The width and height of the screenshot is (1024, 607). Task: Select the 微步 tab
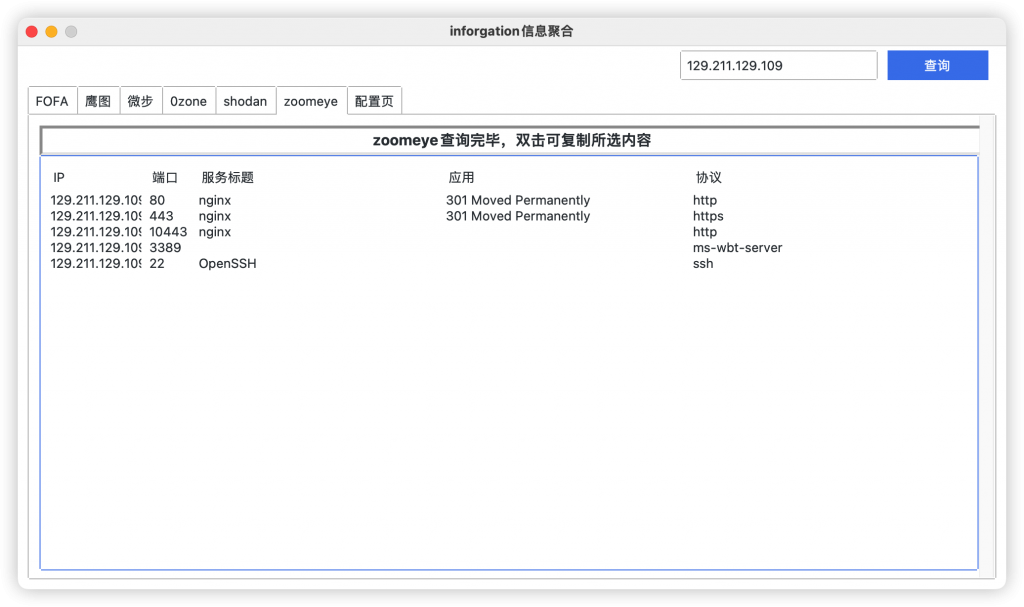tap(141, 100)
